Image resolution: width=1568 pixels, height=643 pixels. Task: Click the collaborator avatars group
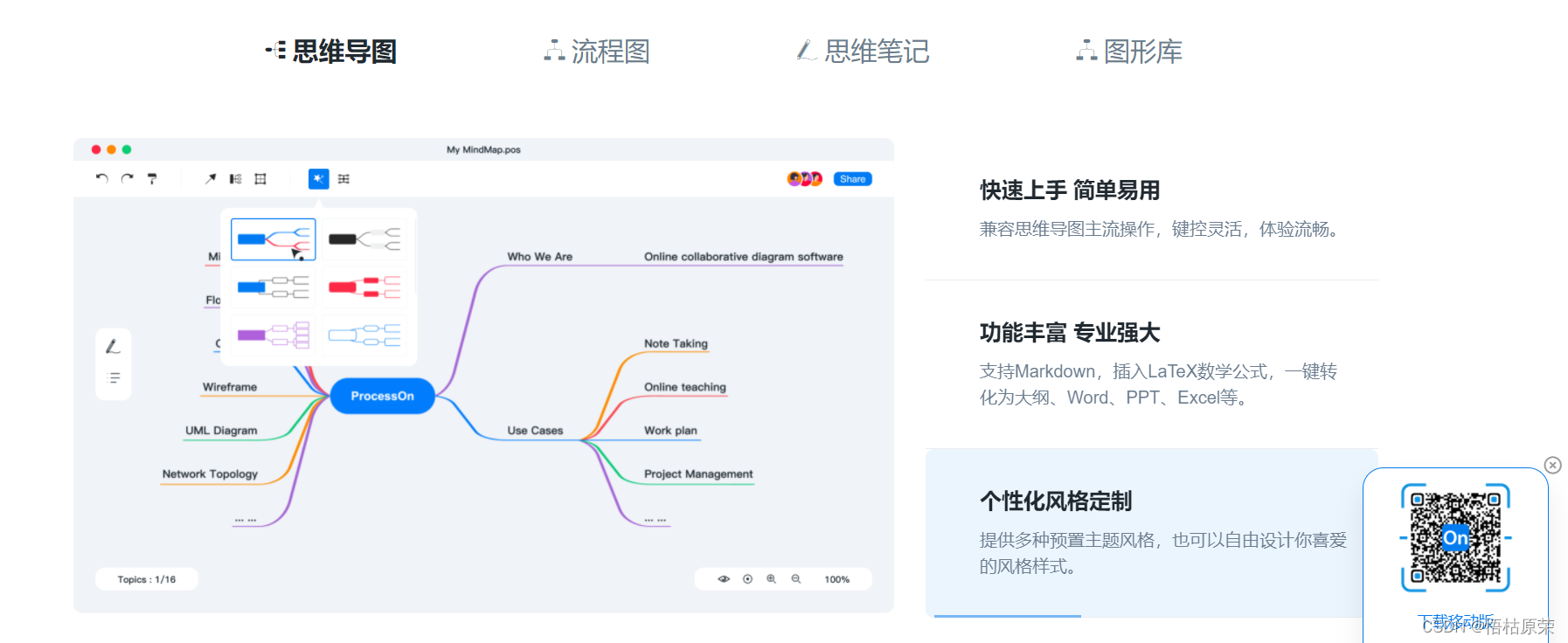tap(805, 178)
